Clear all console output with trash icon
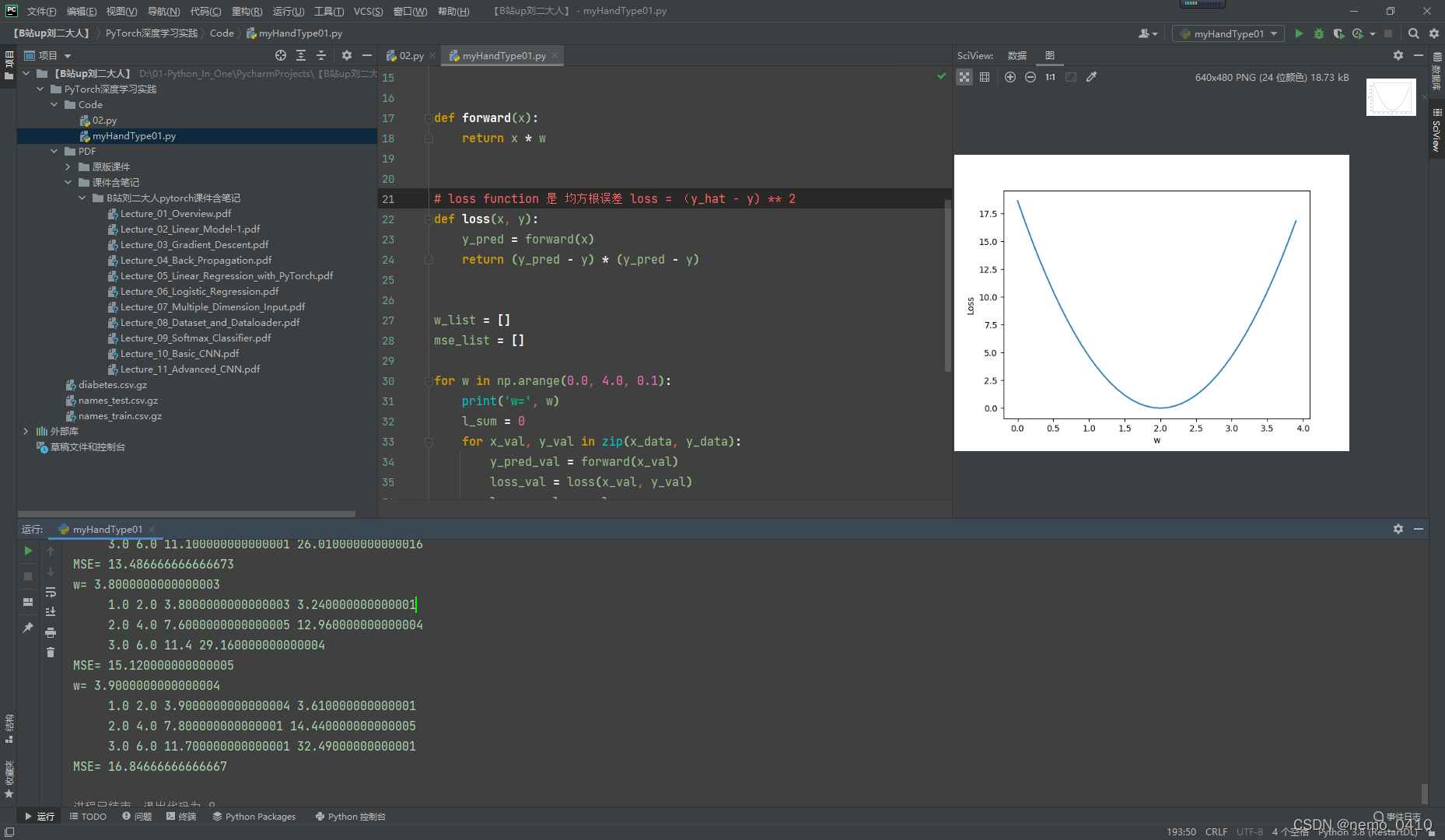Screen dimensions: 1445x840 [51, 653]
